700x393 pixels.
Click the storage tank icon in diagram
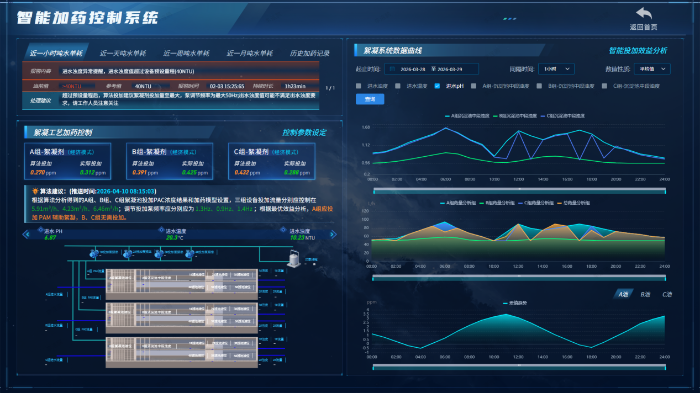(294, 259)
